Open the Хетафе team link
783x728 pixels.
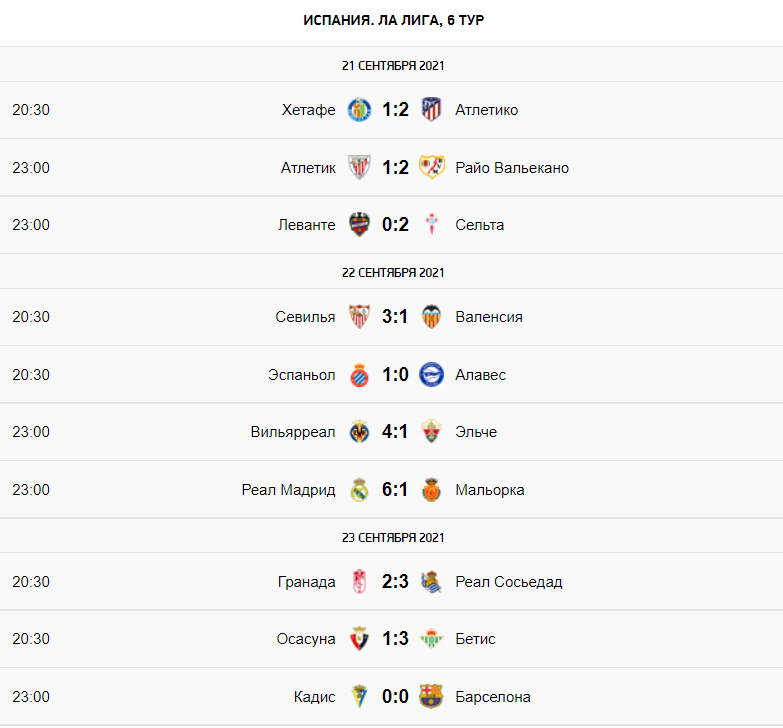pos(309,110)
